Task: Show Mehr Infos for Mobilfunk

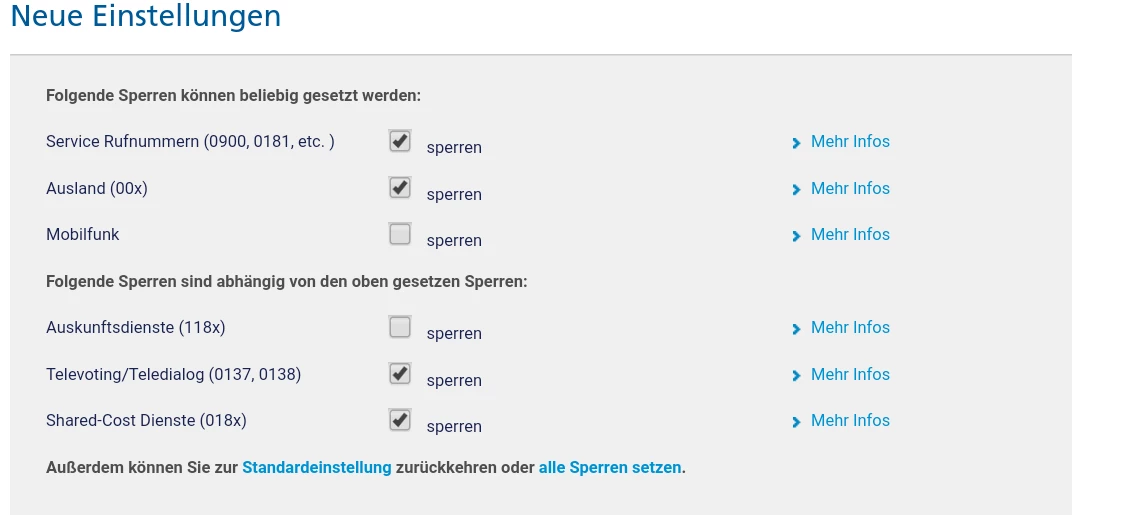Action: 850,234
